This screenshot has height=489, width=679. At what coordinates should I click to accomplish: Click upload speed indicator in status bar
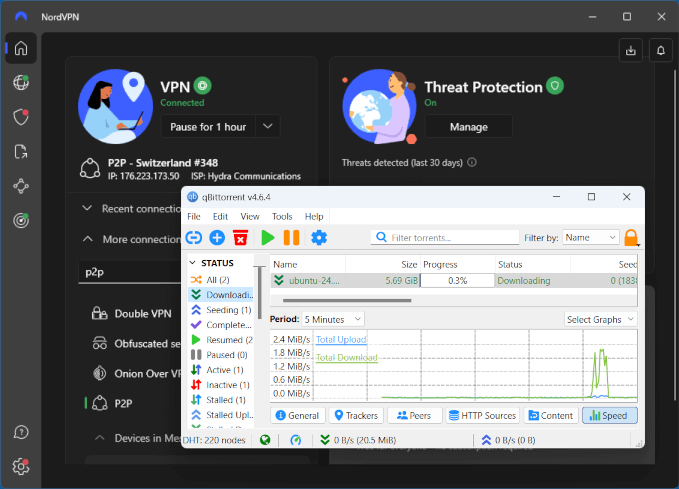pos(508,440)
